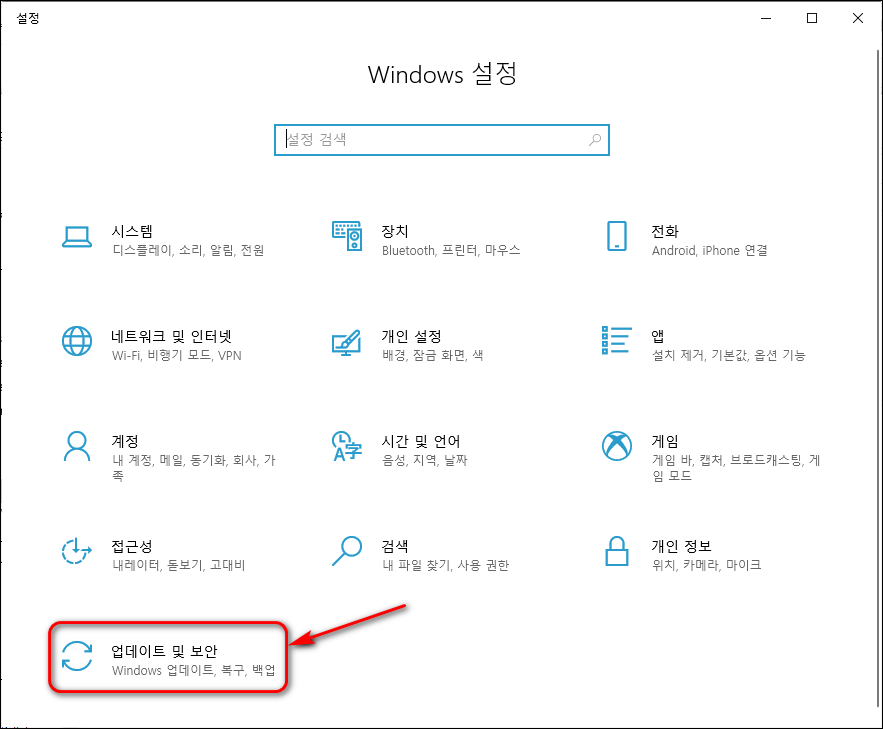
Task: Click '내레이터, 돋보기, 고대비' description
Action: (x=179, y=565)
